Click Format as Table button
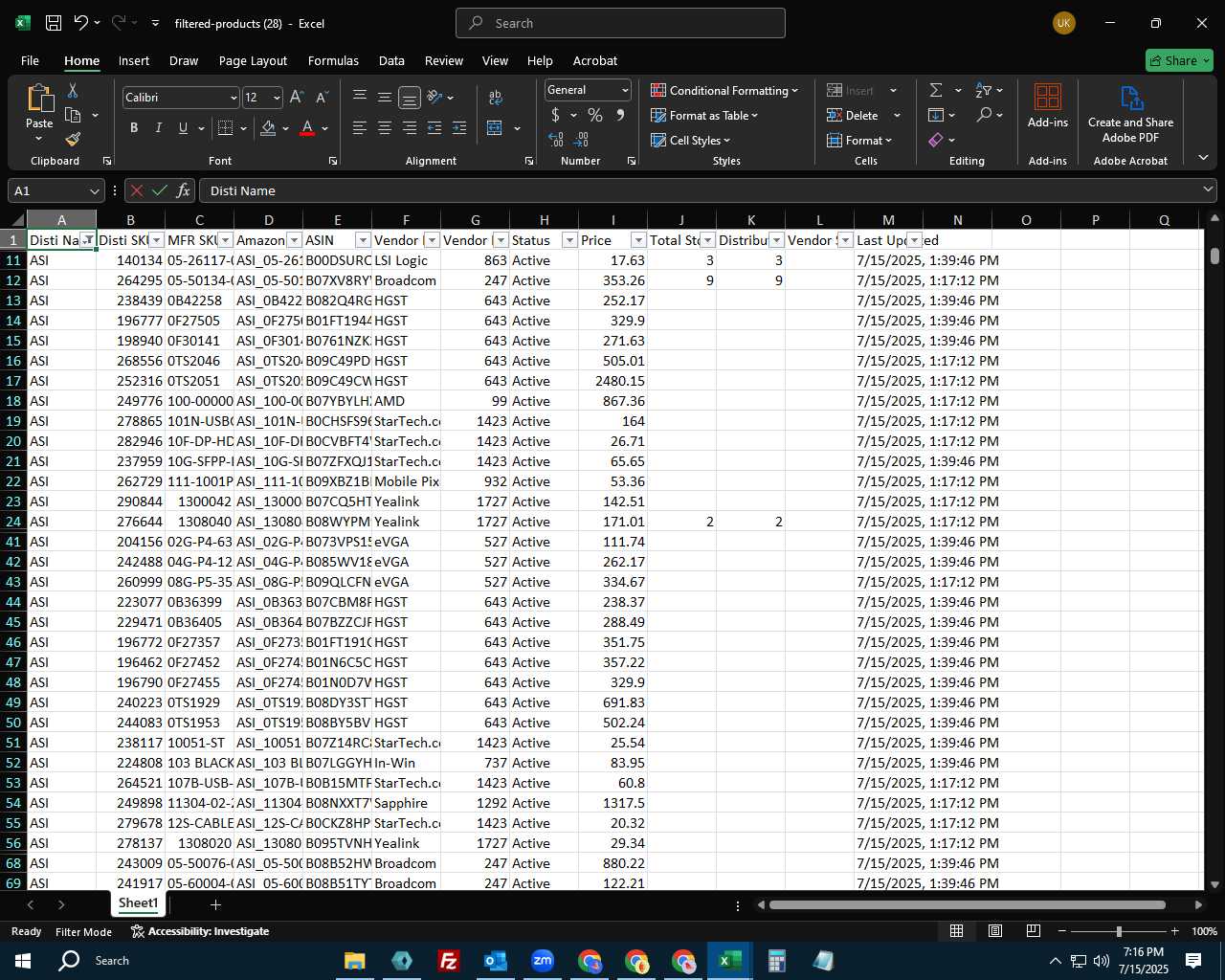 click(704, 115)
